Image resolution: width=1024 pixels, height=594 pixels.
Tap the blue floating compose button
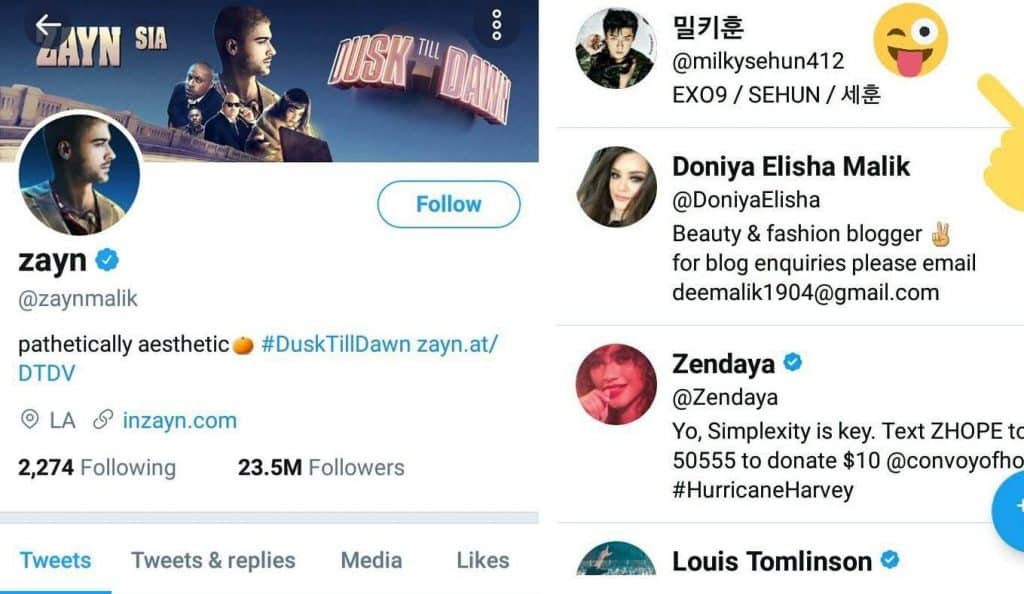click(x=1010, y=508)
